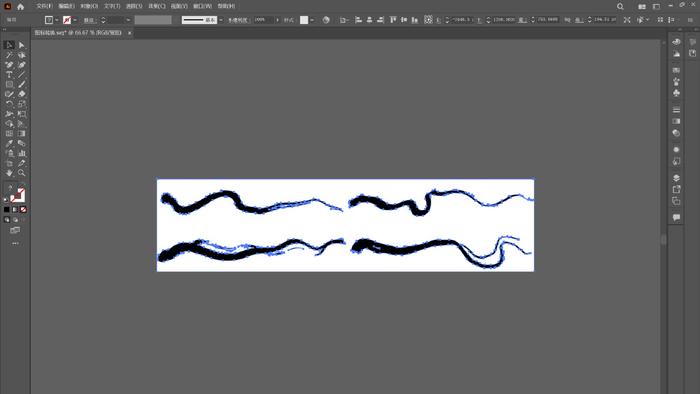This screenshot has height=394, width=700.
Task: Select the Eyedropper tool
Action: click(x=9, y=143)
